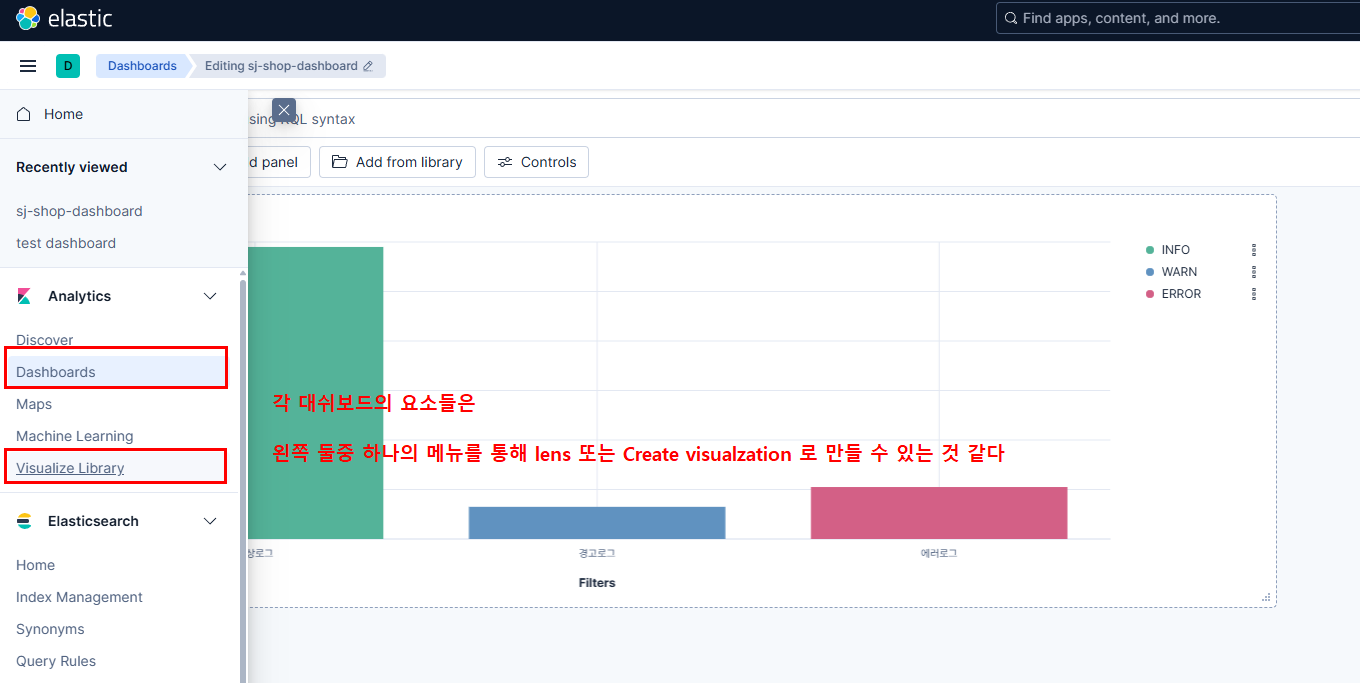Focus the KQL query filter bar
This screenshot has width=1360, height=683.
pos(804,119)
